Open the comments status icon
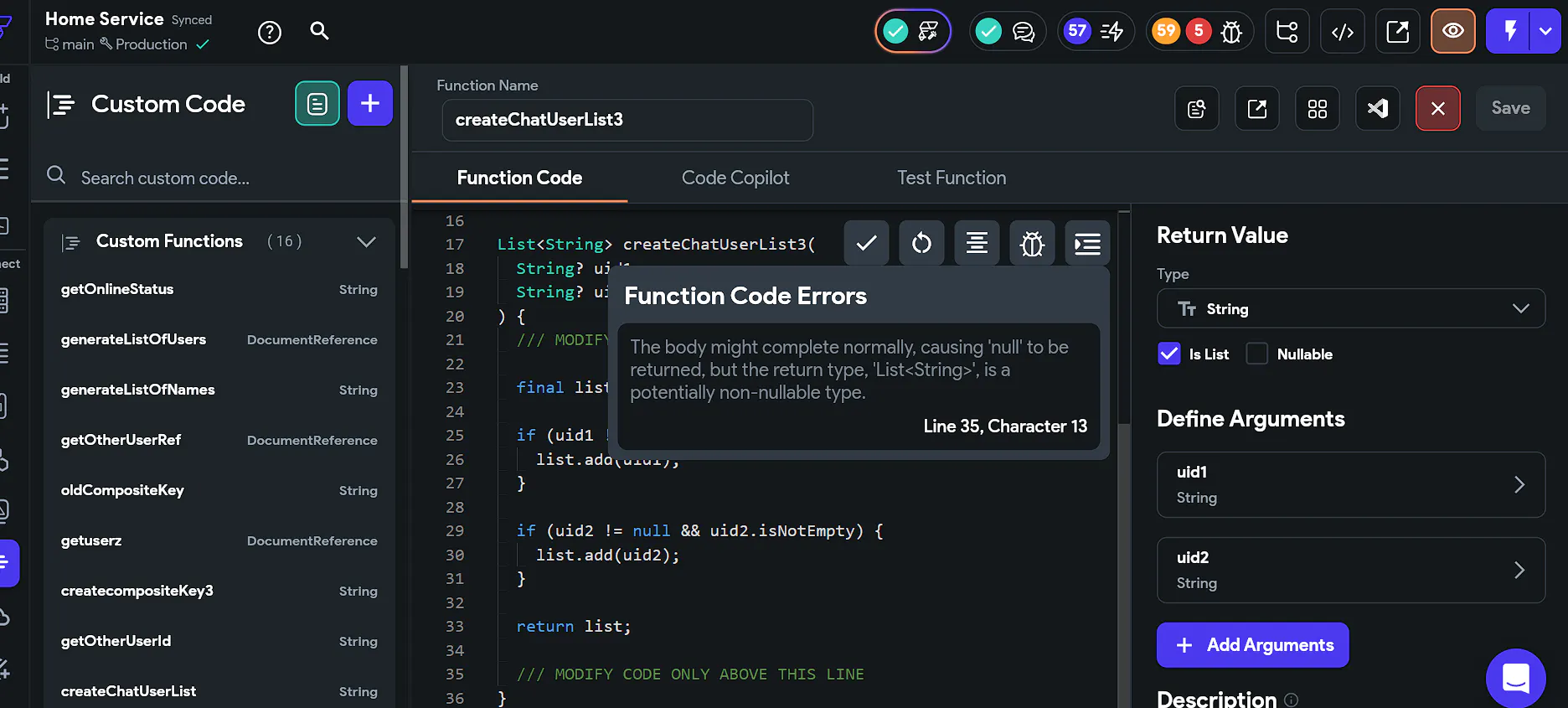This screenshot has height=708, width=1568. pos(1008,32)
